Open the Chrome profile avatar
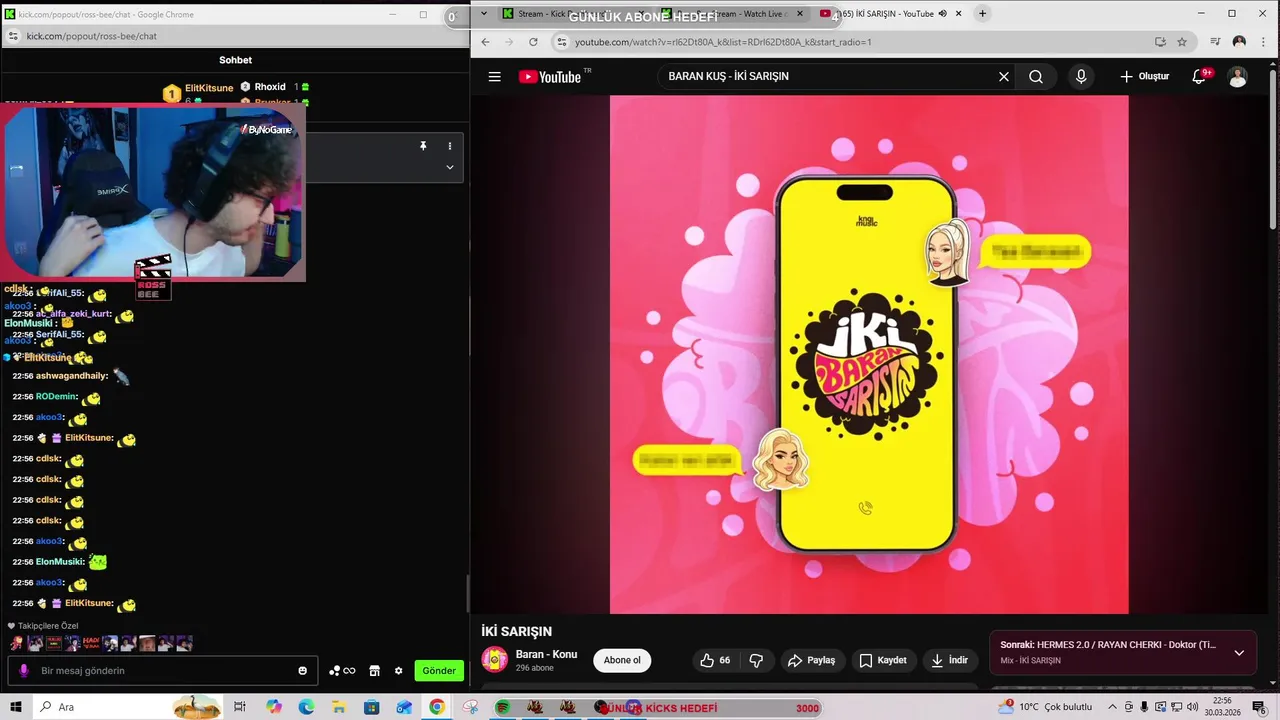1280x720 pixels. tap(1239, 42)
